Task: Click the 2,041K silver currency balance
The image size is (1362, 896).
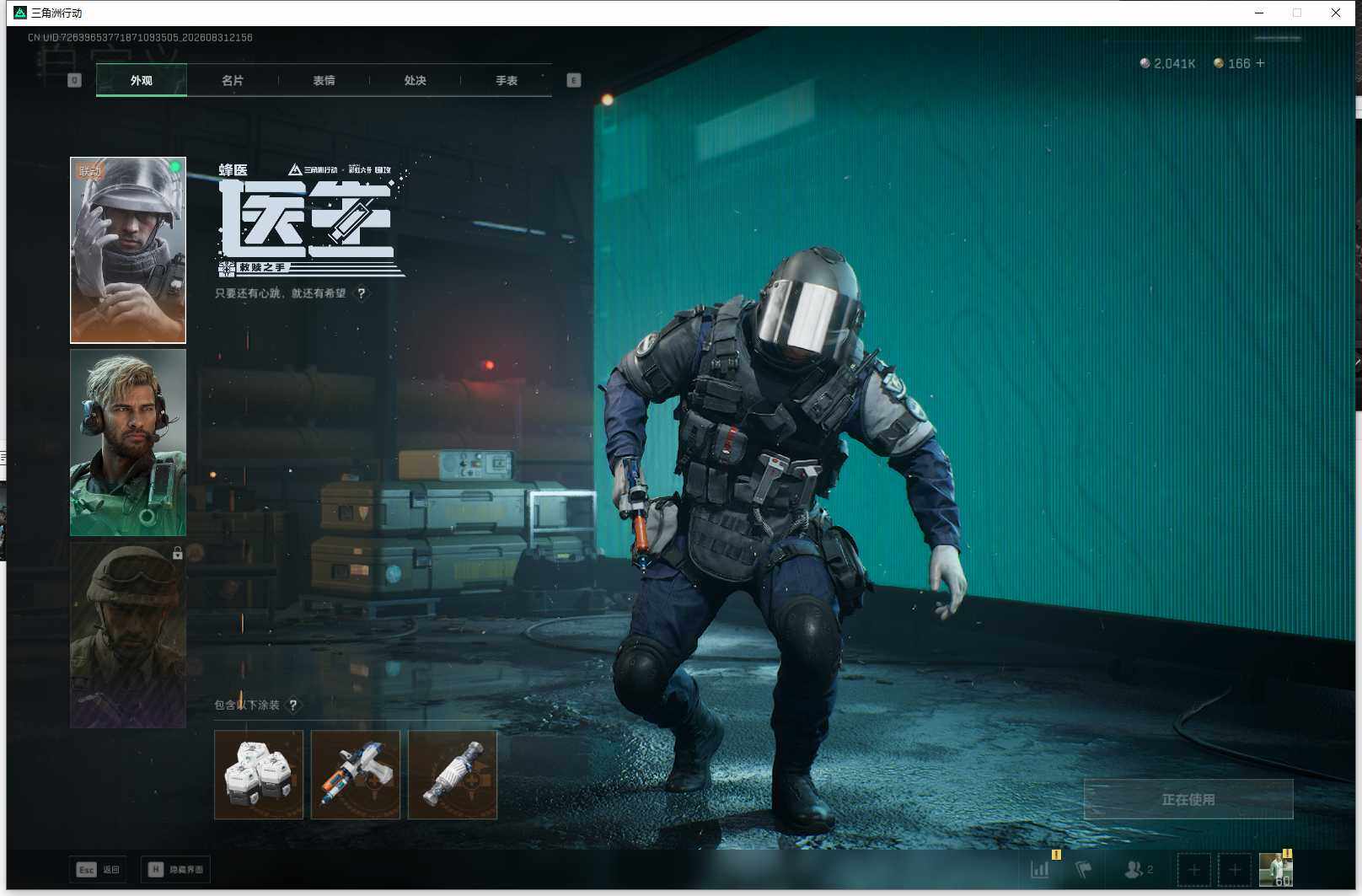Action: click(x=1167, y=63)
